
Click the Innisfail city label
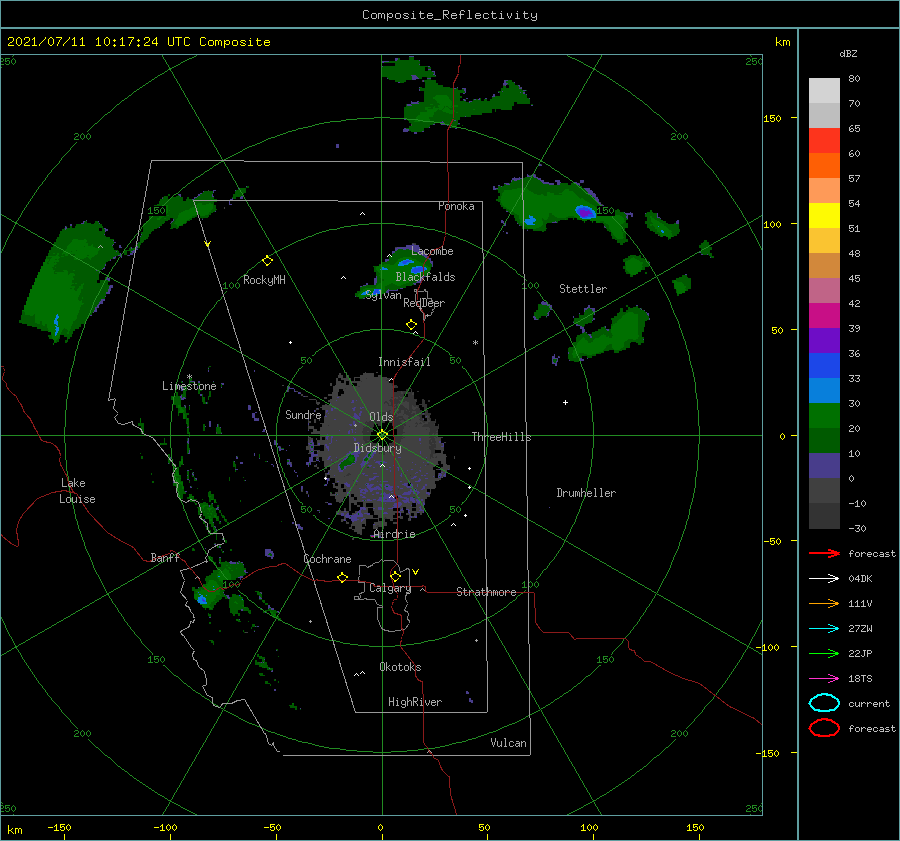pos(404,362)
